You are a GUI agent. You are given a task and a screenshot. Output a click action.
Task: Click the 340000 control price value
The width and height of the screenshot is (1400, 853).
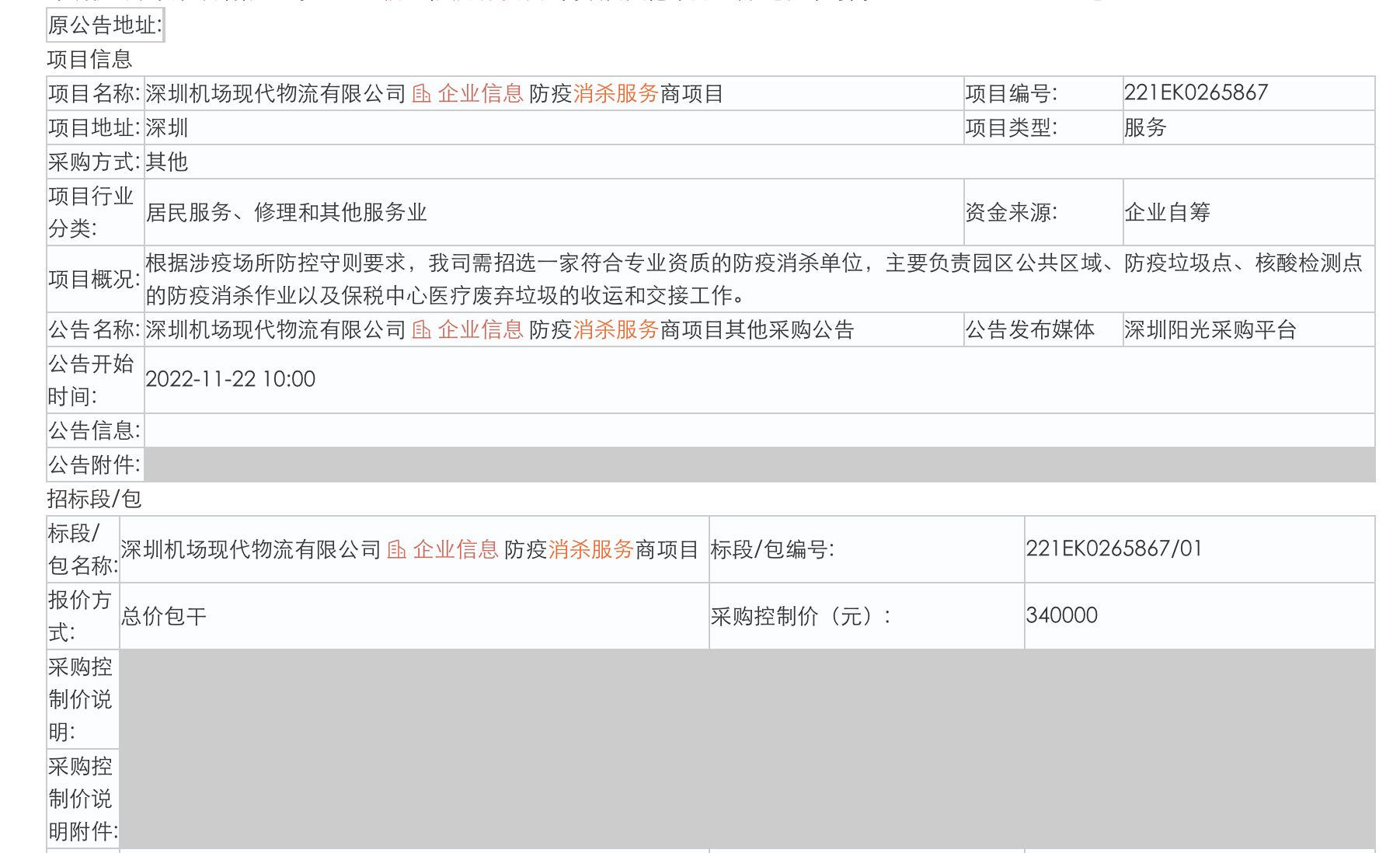click(1061, 616)
